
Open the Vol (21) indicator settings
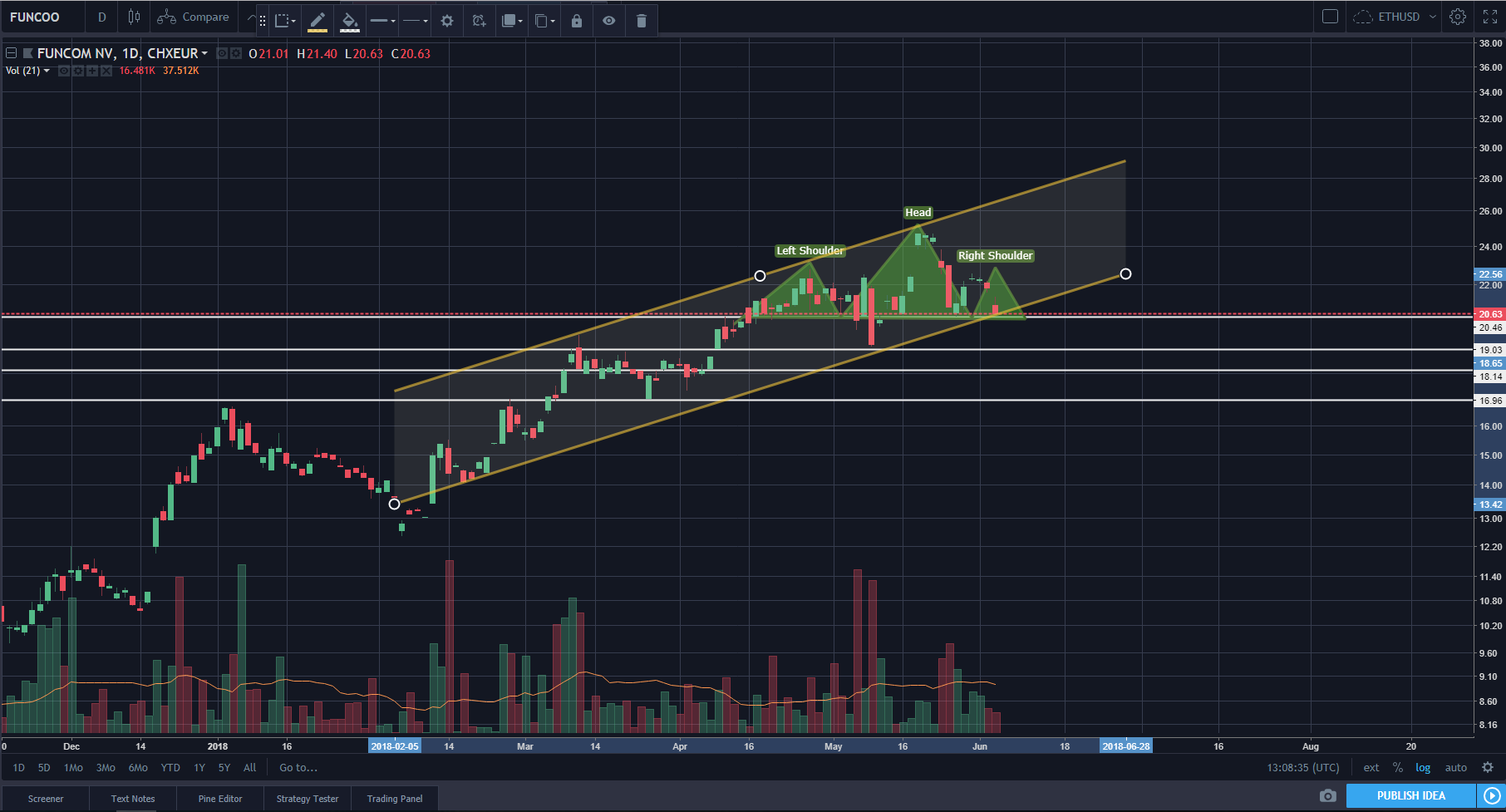[x=78, y=71]
